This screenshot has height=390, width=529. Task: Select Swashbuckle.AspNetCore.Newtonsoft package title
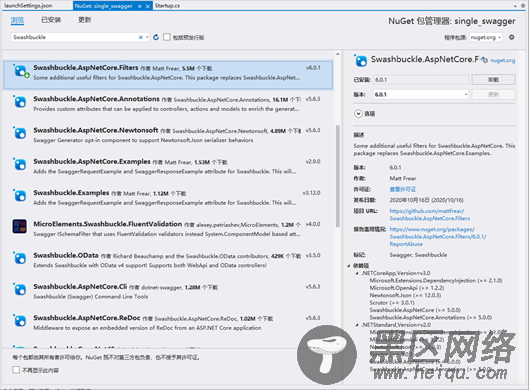95,130
